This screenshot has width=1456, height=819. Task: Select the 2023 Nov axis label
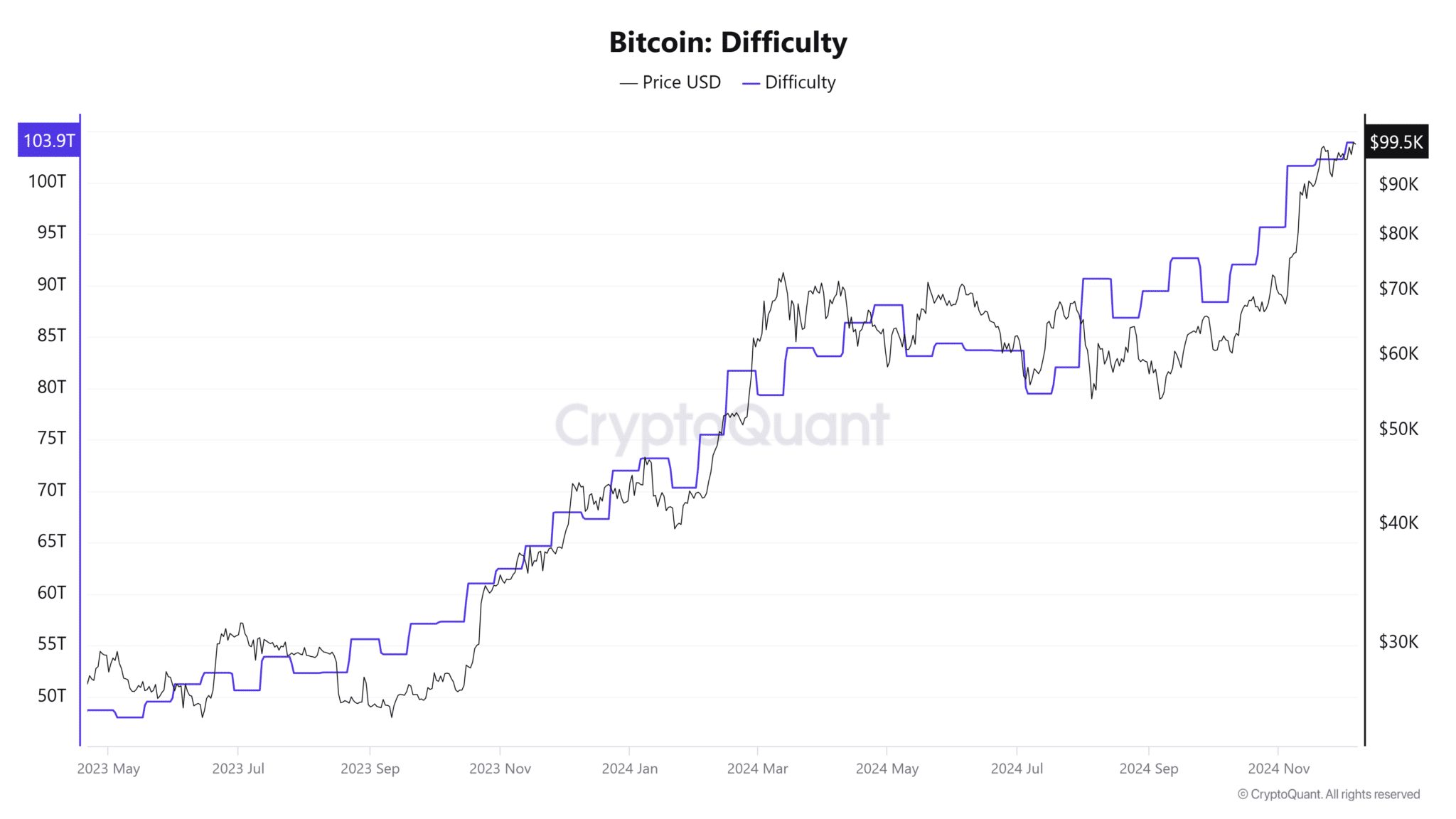point(500,769)
